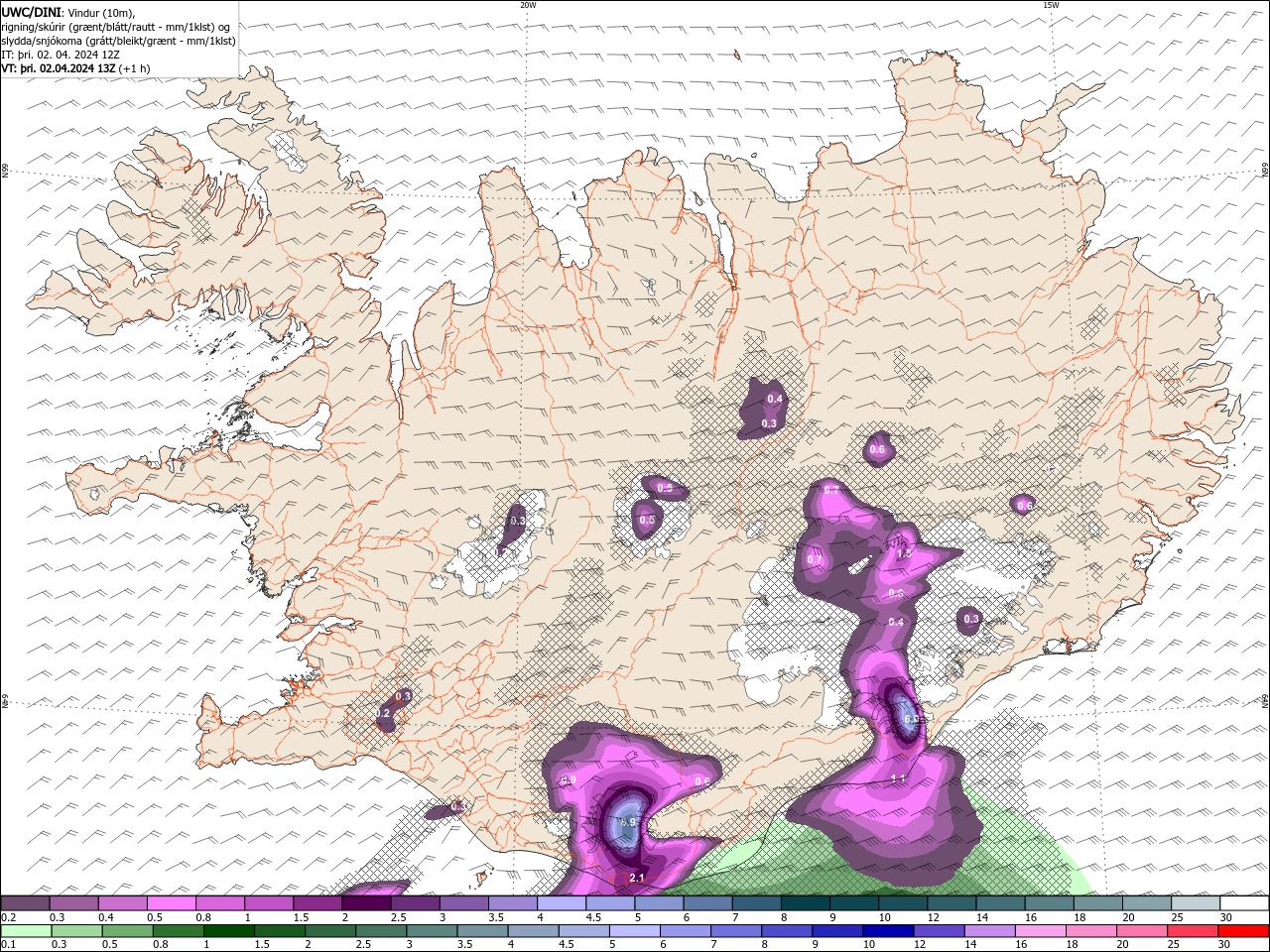
Task: Click the UWC/DINI model title text
Action: click(30, 12)
